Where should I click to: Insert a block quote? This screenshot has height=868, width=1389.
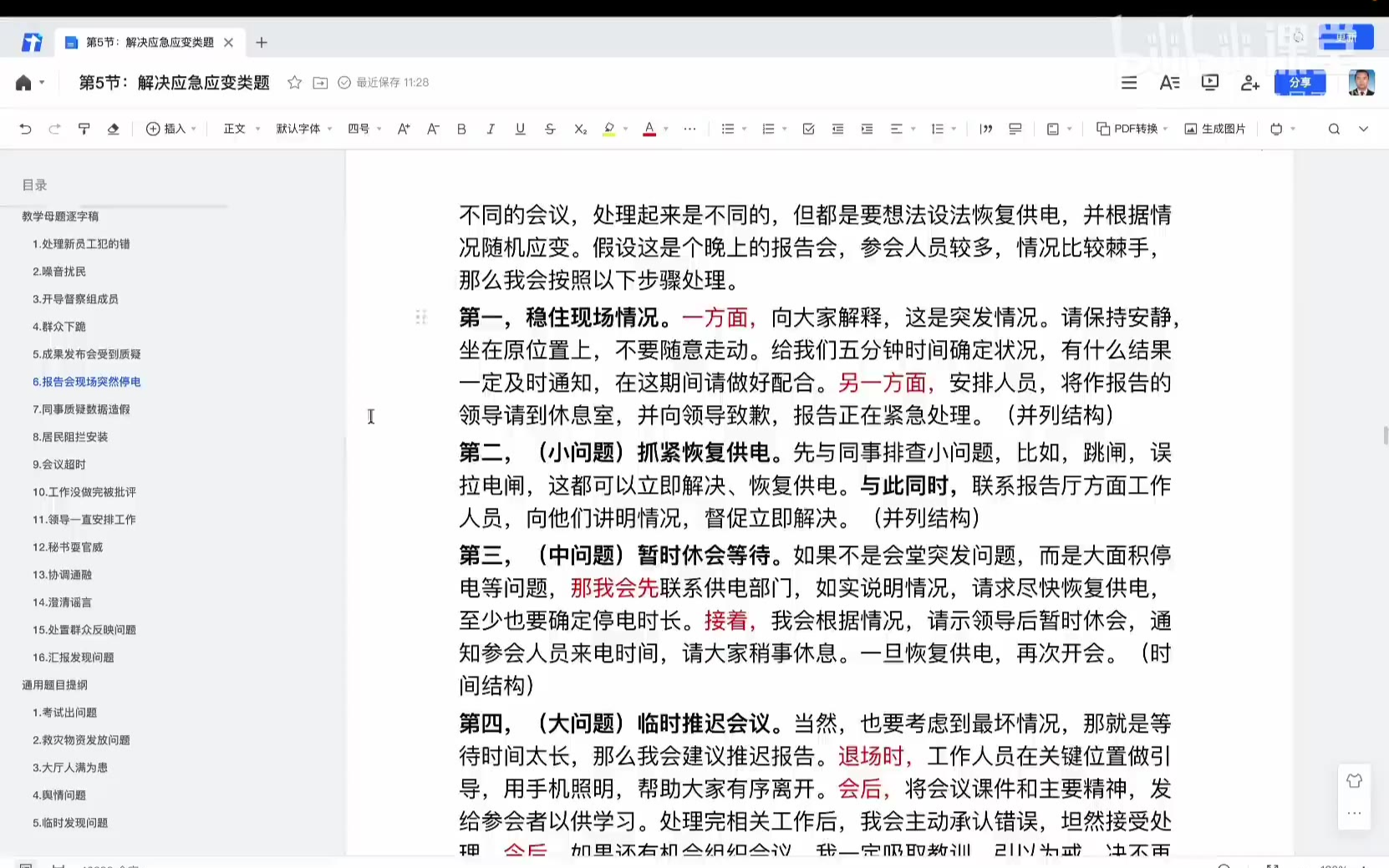click(x=985, y=129)
